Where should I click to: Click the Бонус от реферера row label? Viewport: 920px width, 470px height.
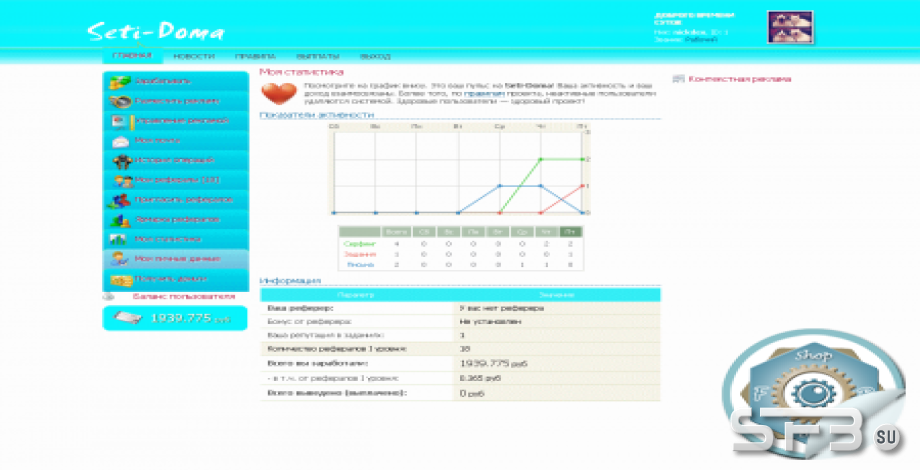[x=309, y=322]
